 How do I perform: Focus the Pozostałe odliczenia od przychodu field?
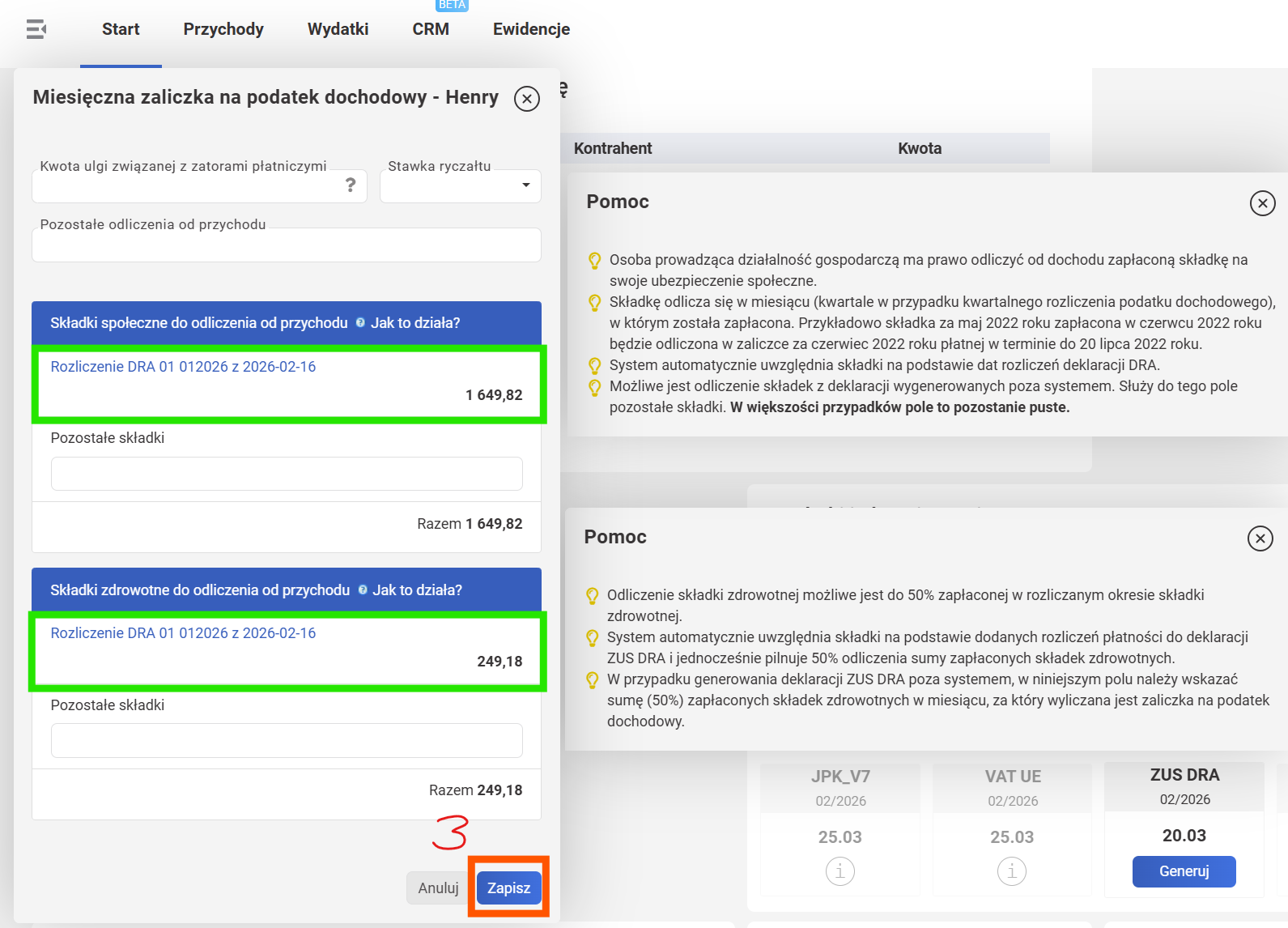(x=286, y=246)
